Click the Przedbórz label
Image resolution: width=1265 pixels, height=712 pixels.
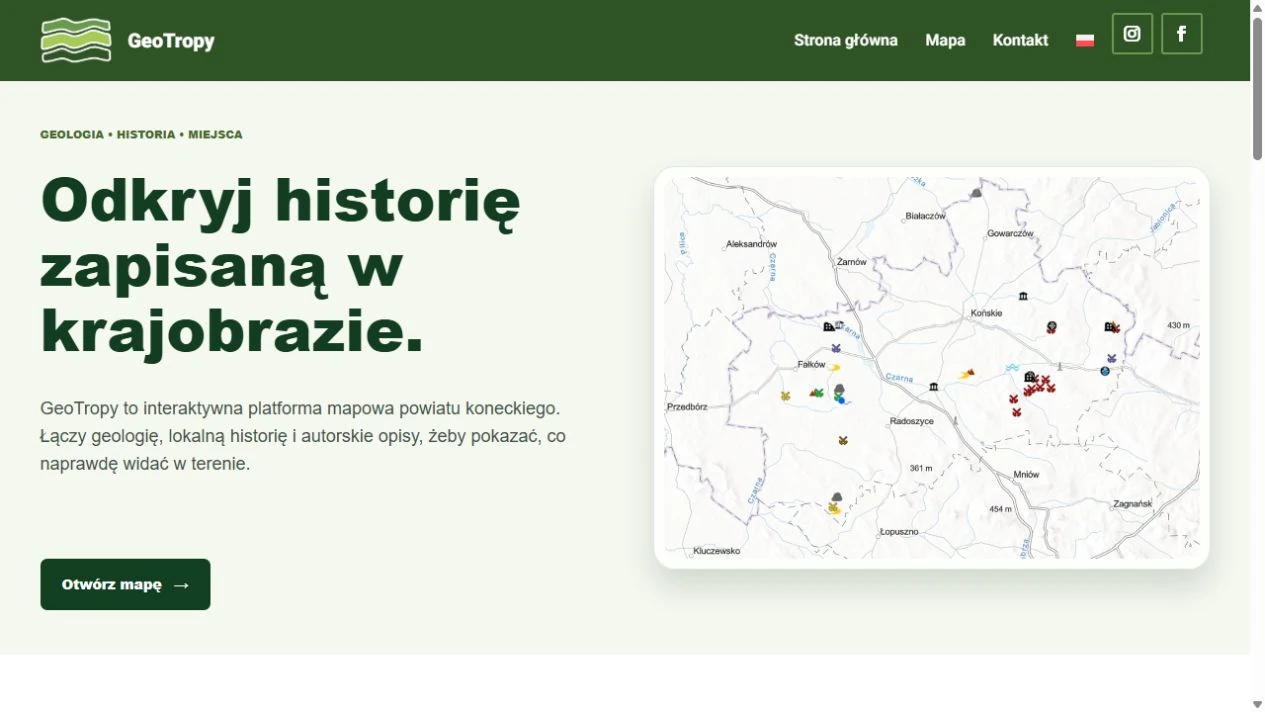point(687,407)
